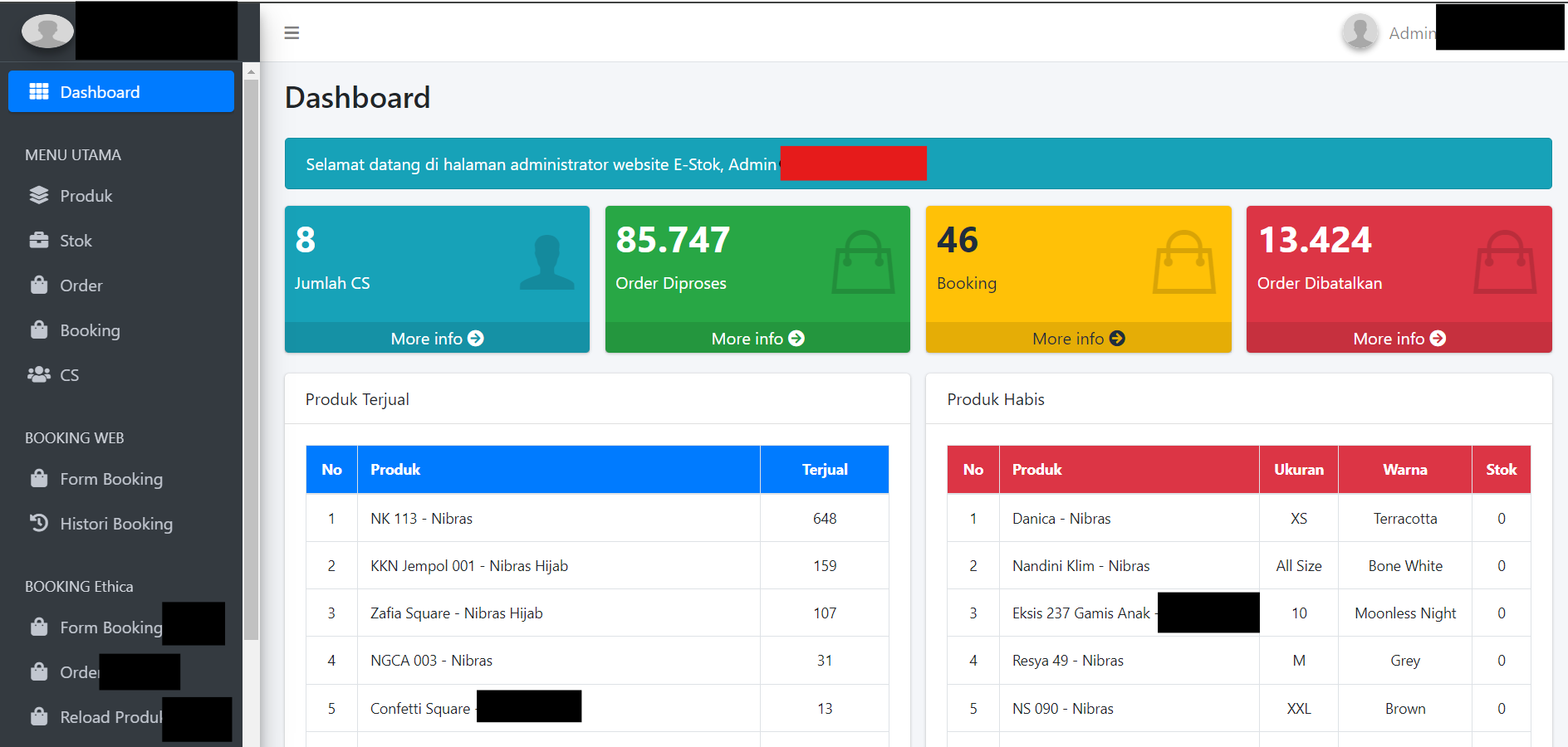Click More info on the Jumlah CS card
Image resolution: width=1568 pixels, height=747 pixels.
point(436,338)
